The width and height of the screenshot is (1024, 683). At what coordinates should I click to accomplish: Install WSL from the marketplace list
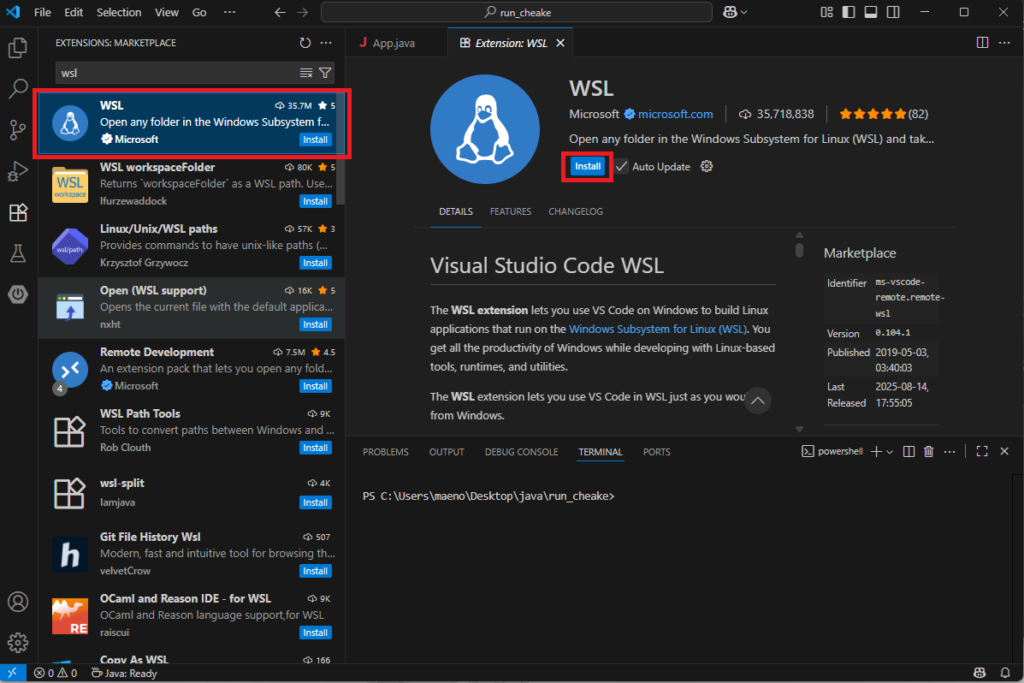coord(315,140)
